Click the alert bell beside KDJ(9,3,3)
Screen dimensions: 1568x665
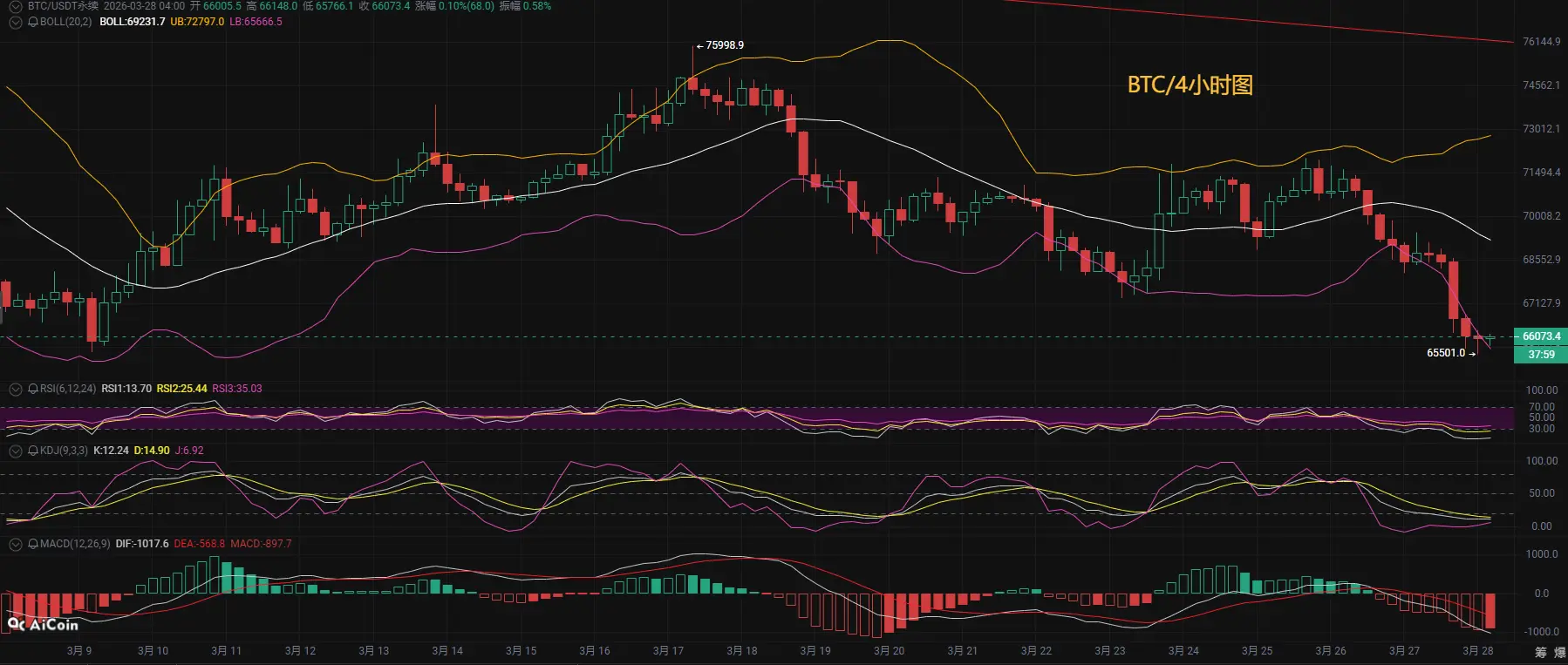[33, 451]
